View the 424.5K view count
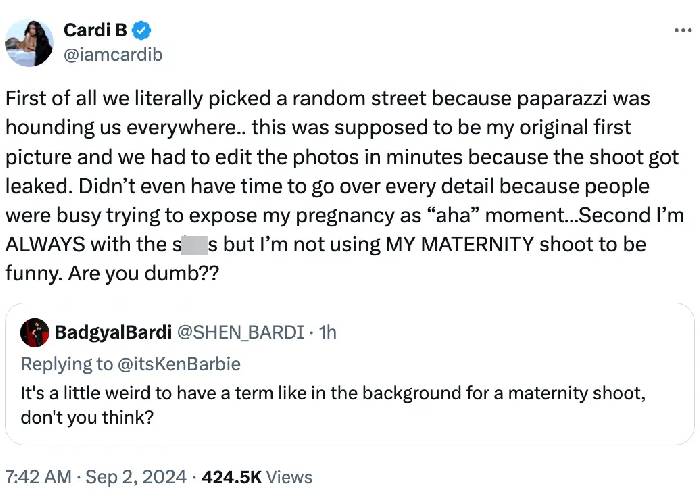 point(230,477)
